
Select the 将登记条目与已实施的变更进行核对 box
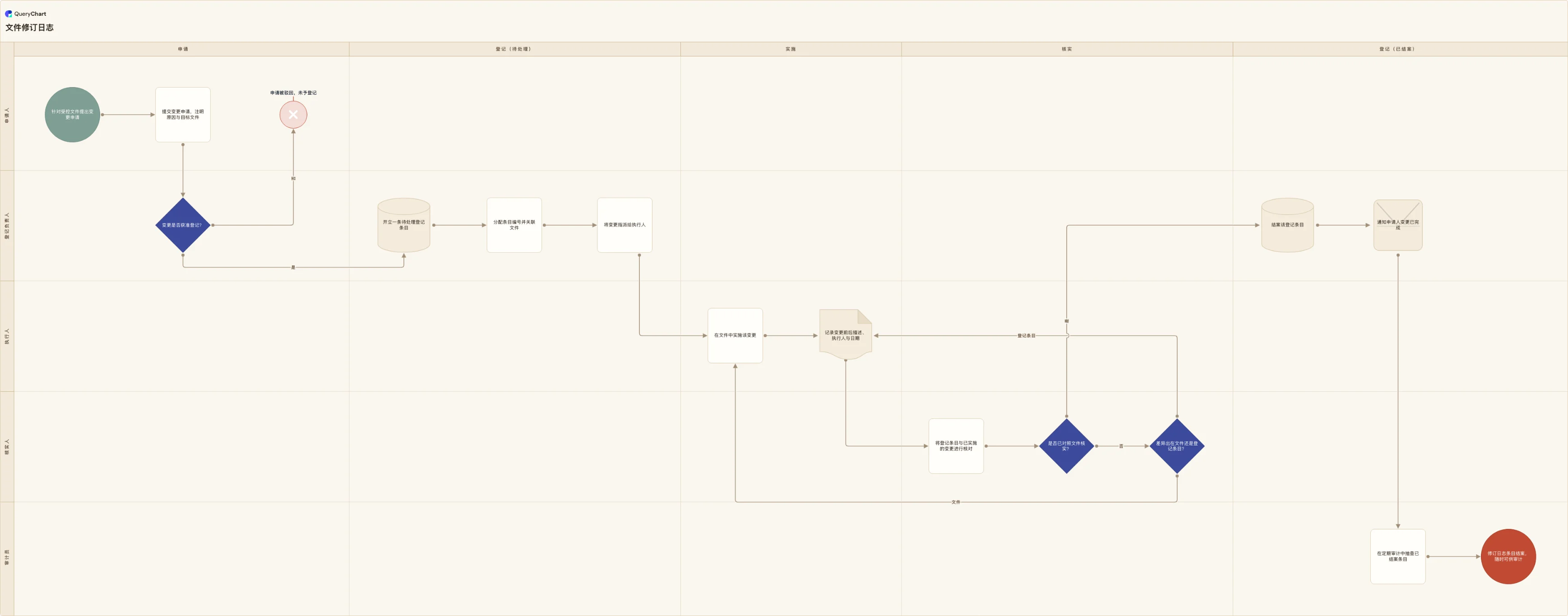[956, 446]
